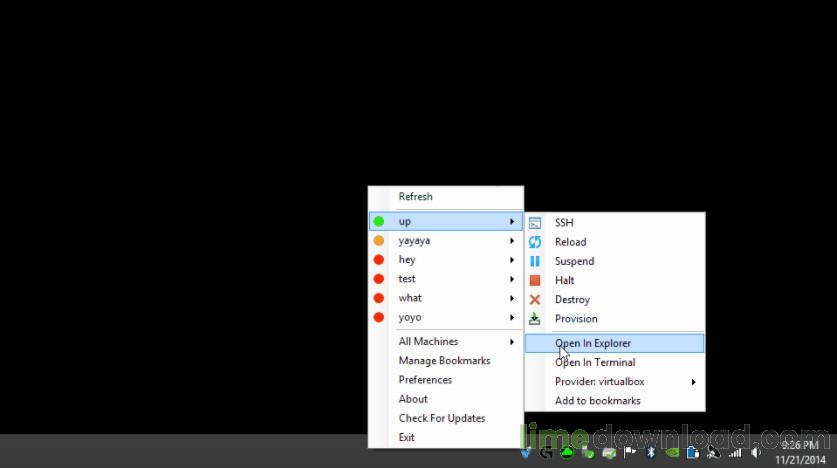Expand the All Machines submenu arrow
Image resolution: width=837 pixels, height=468 pixels.
[x=511, y=342]
